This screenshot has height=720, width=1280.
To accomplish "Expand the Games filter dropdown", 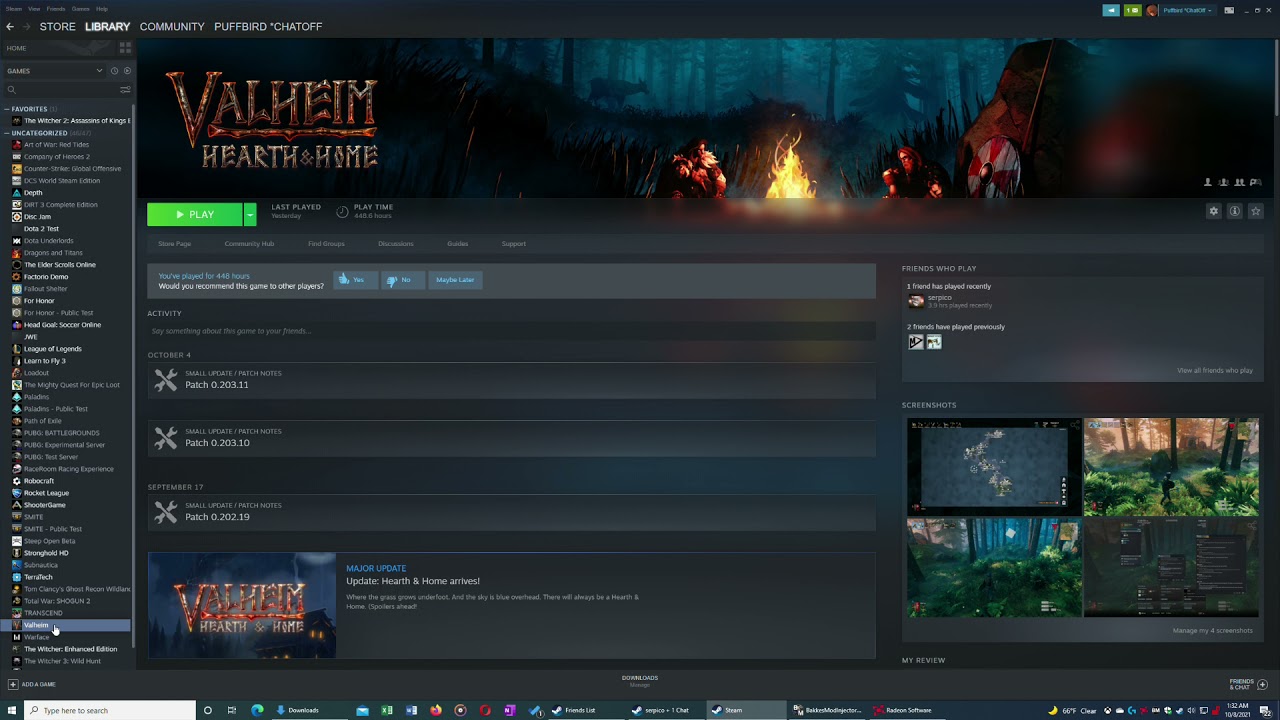I will (x=99, y=71).
